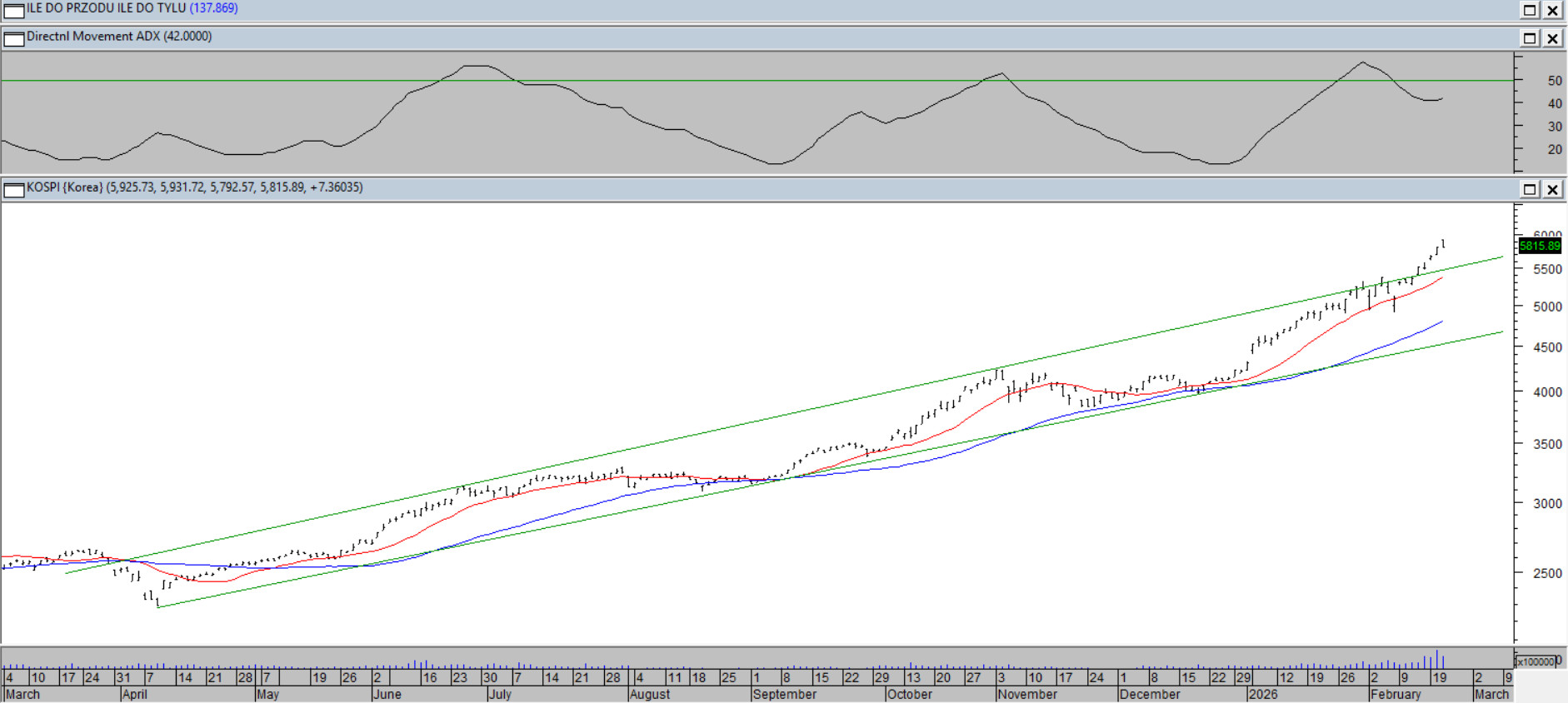Viewport: 1568px width, 703px height.
Task: Maximize the KOSPI price chart pane
Action: [x=1530, y=189]
